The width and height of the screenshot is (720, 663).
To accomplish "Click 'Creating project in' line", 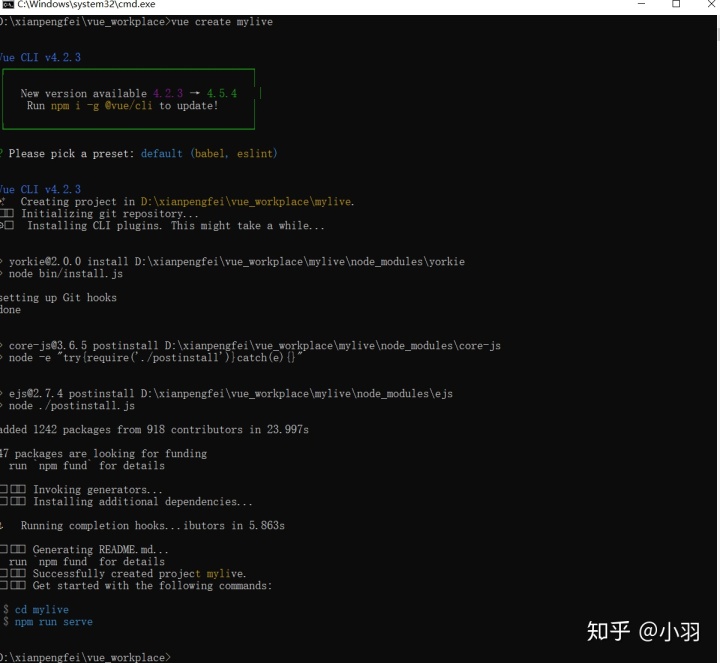I will click(x=177, y=202).
